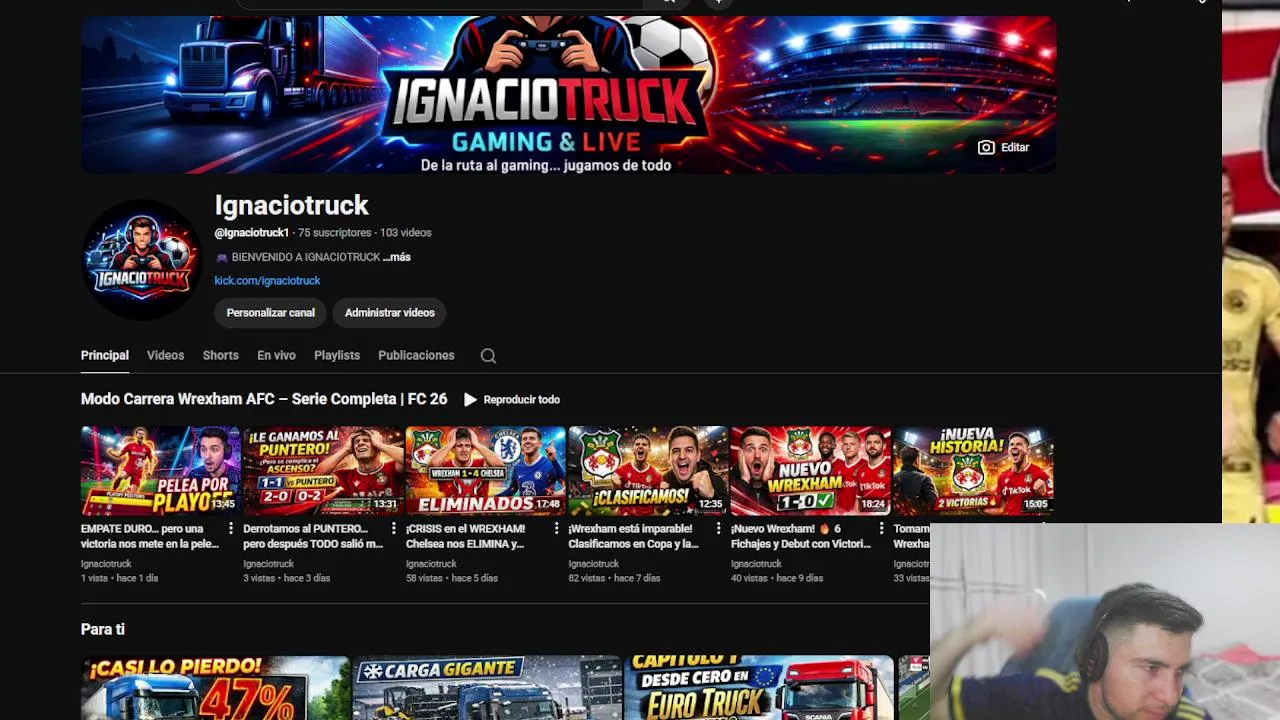Click the Ignaciotruck channel avatar

point(141,259)
